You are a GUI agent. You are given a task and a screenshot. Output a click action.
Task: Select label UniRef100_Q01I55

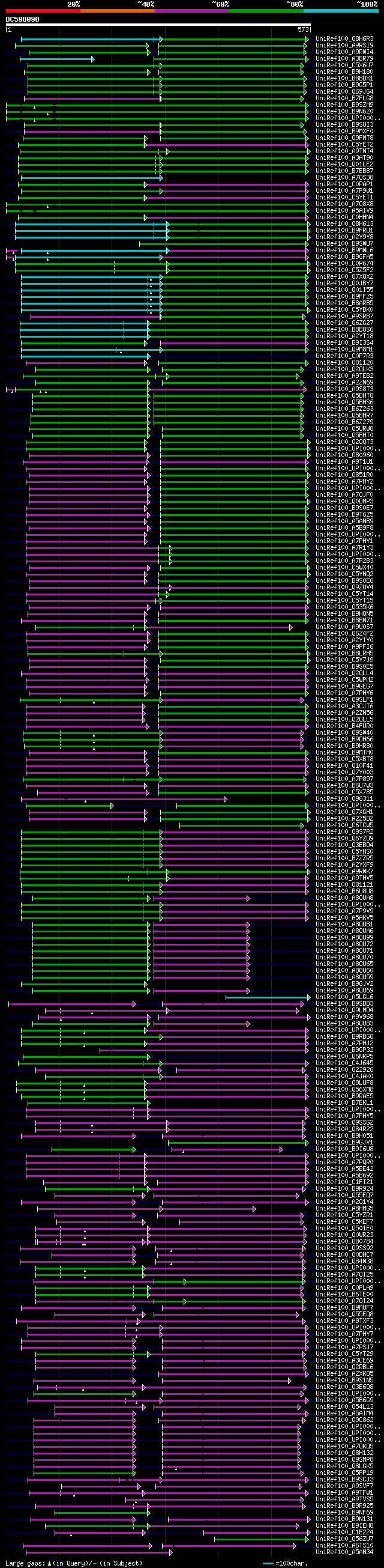344,290
